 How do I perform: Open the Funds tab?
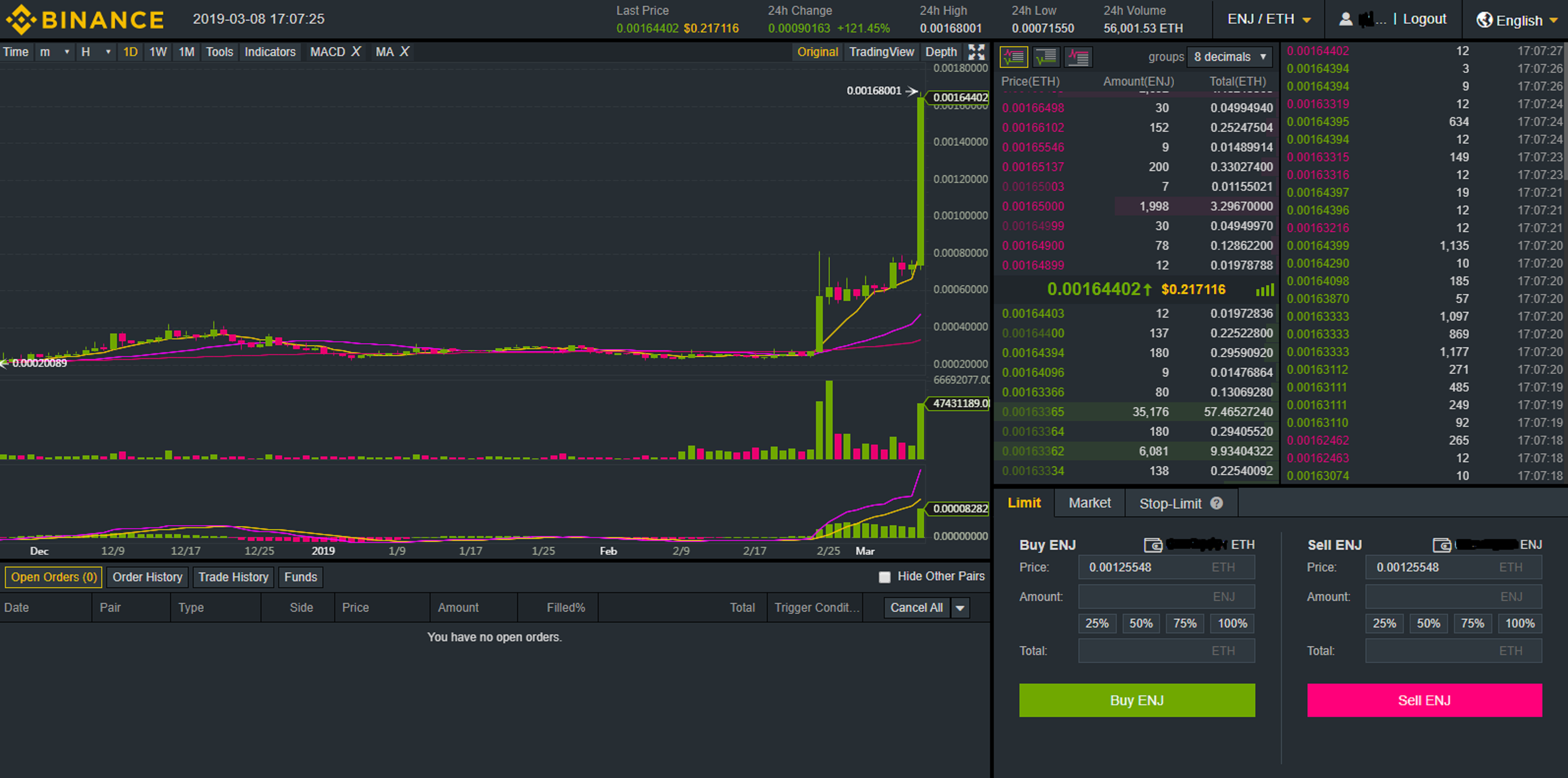(x=301, y=577)
